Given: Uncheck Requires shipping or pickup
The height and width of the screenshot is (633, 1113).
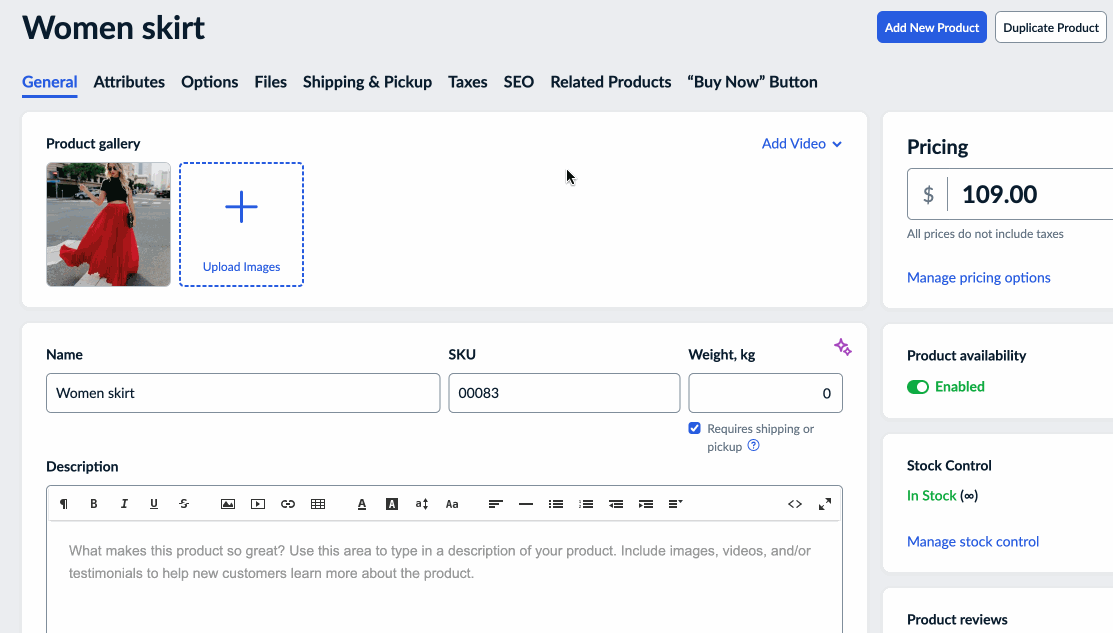Looking at the screenshot, I should pos(694,428).
